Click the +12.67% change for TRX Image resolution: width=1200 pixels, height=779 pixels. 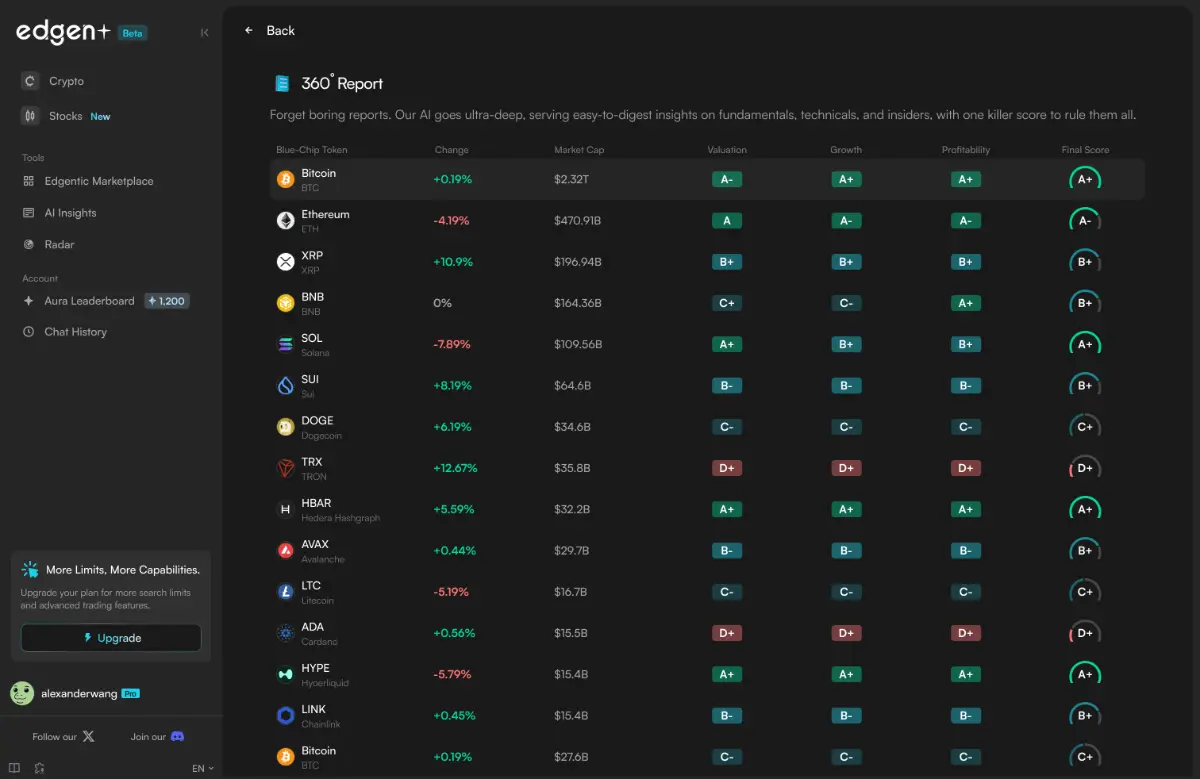pos(455,468)
